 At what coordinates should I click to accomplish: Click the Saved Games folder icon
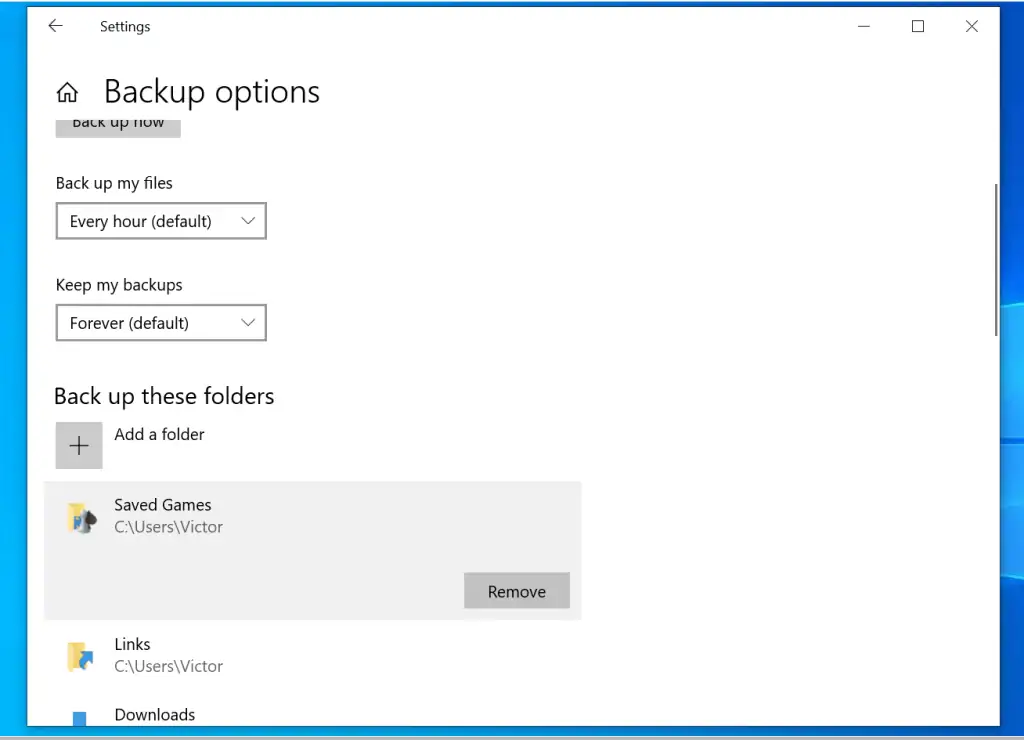coord(80,517)
